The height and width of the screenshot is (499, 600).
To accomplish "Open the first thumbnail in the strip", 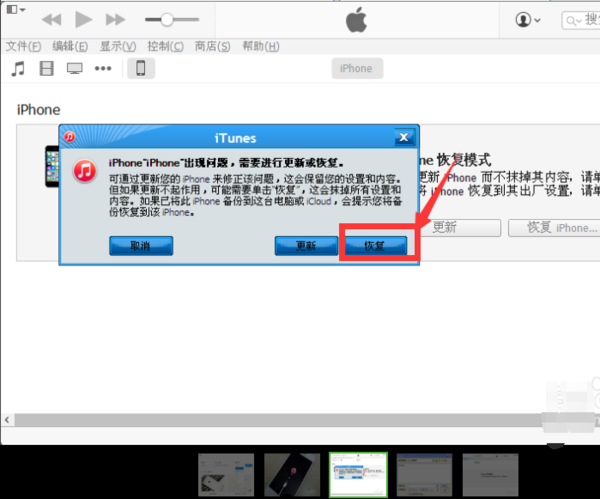I will pyautogui.click(x=226, y=475).
